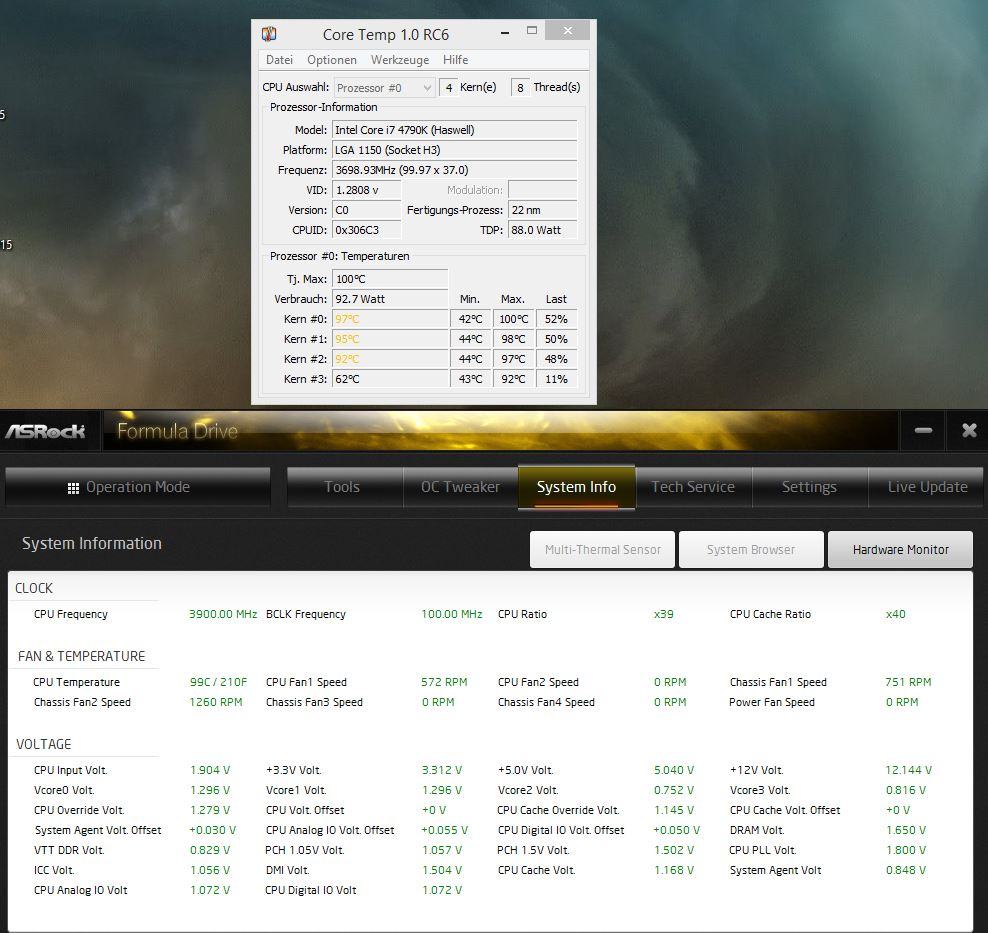Open the System Browser view
The height and width of the screenshot is (933, 988).
(751, 549)
